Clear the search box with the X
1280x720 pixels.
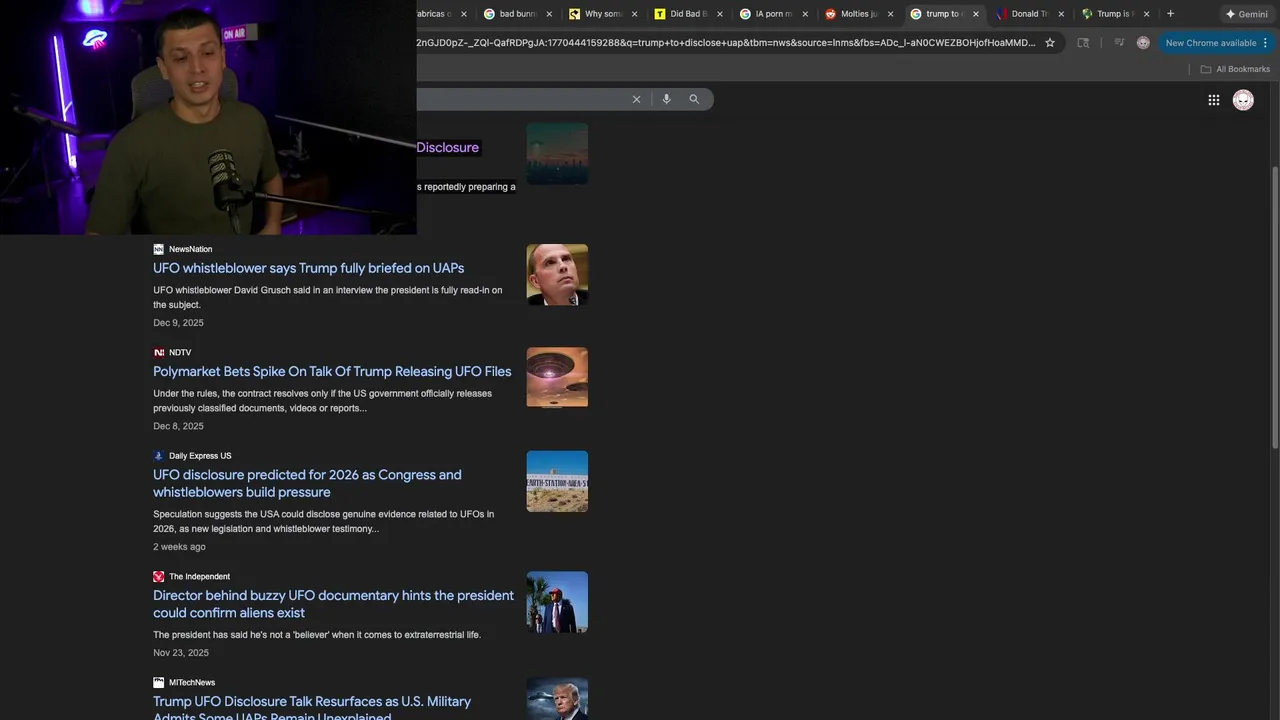coord(636,99)
